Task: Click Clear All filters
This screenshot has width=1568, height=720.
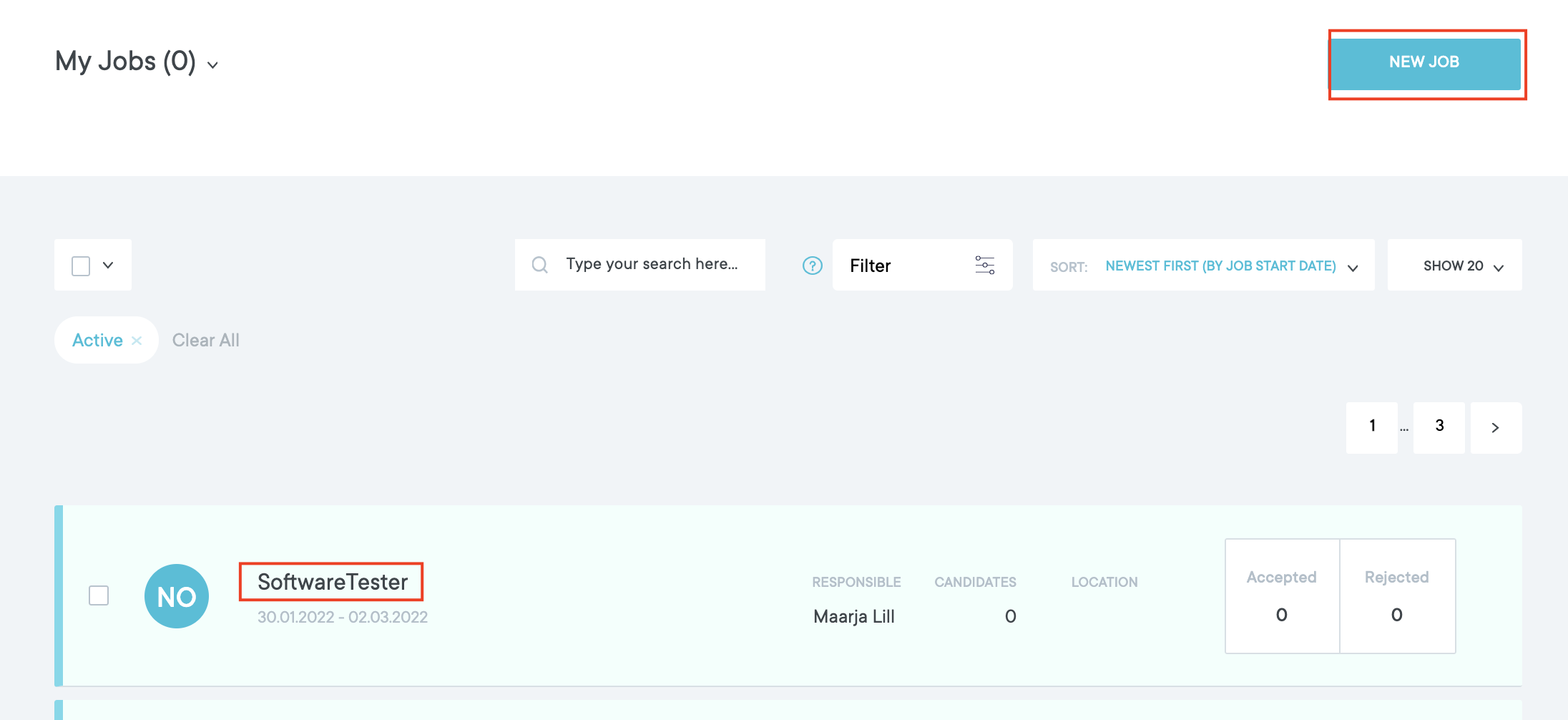Action: coord(206,341)
